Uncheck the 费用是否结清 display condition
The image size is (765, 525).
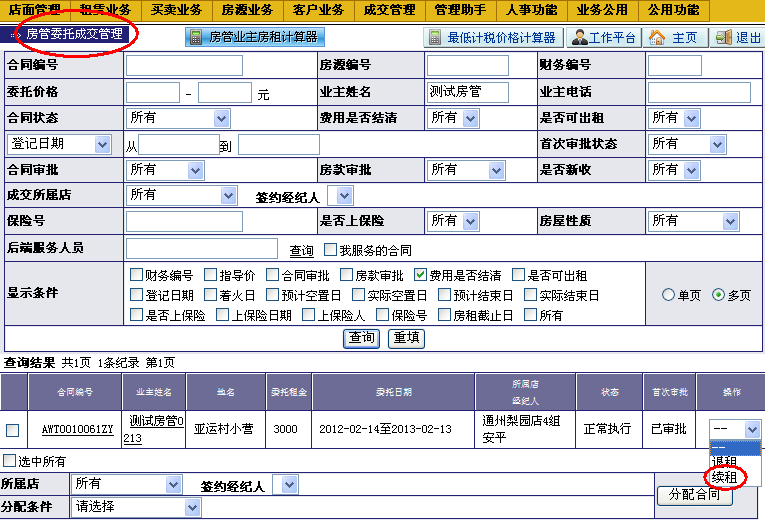420,275
